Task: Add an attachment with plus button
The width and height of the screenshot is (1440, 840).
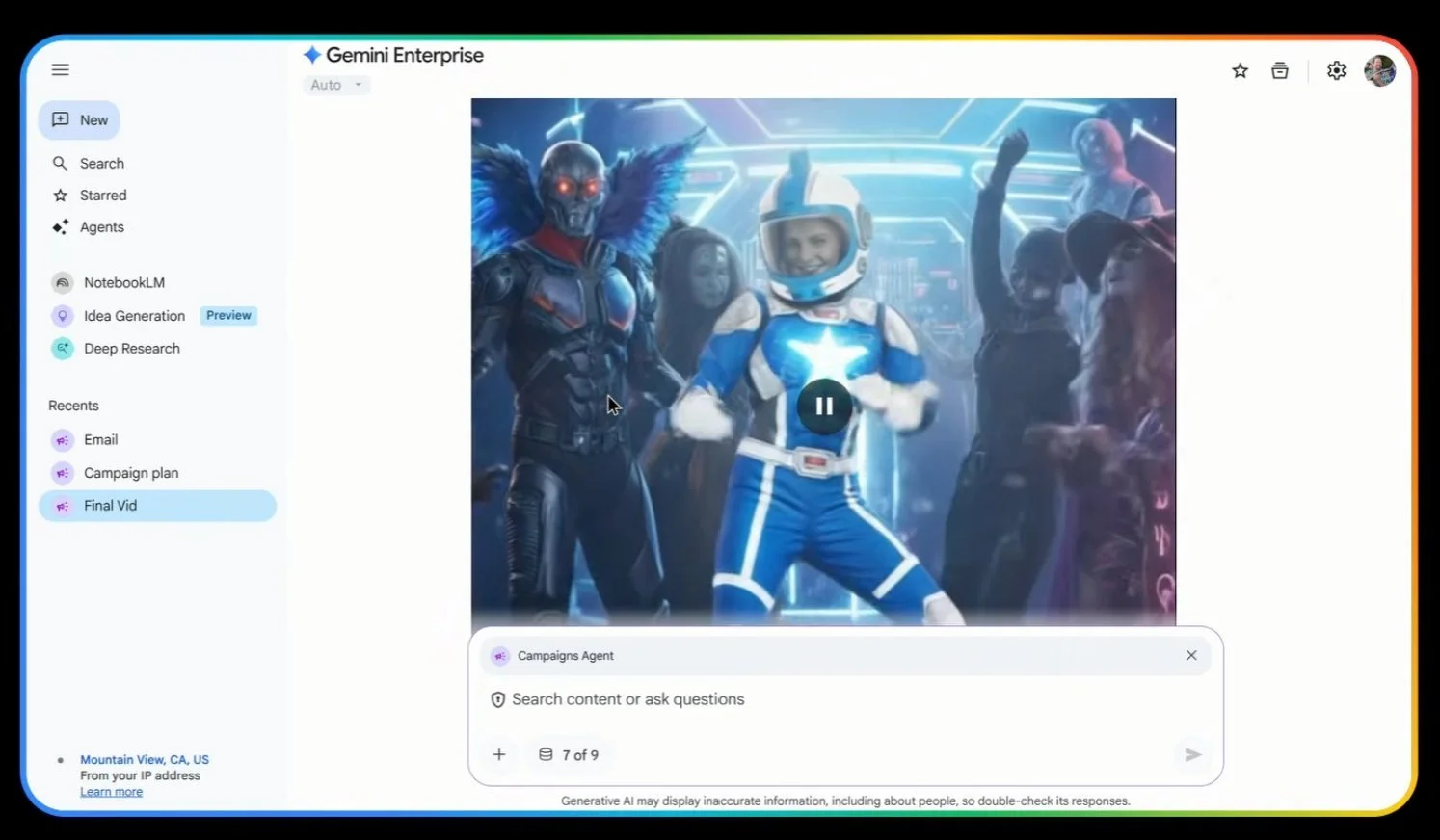Action: tap(499, 755)
